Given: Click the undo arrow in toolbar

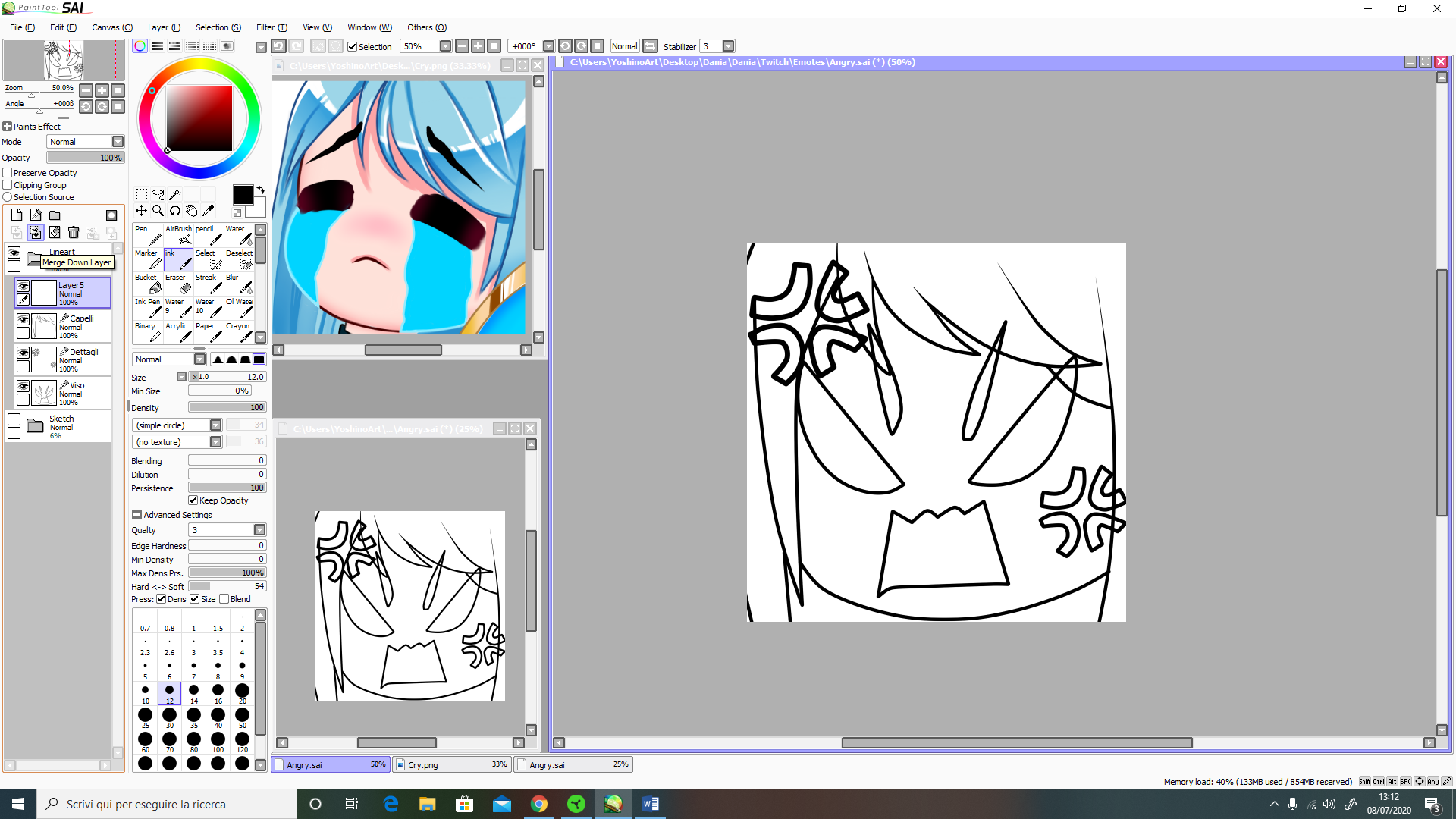Looking at the screenshot, I should (279, 46).
